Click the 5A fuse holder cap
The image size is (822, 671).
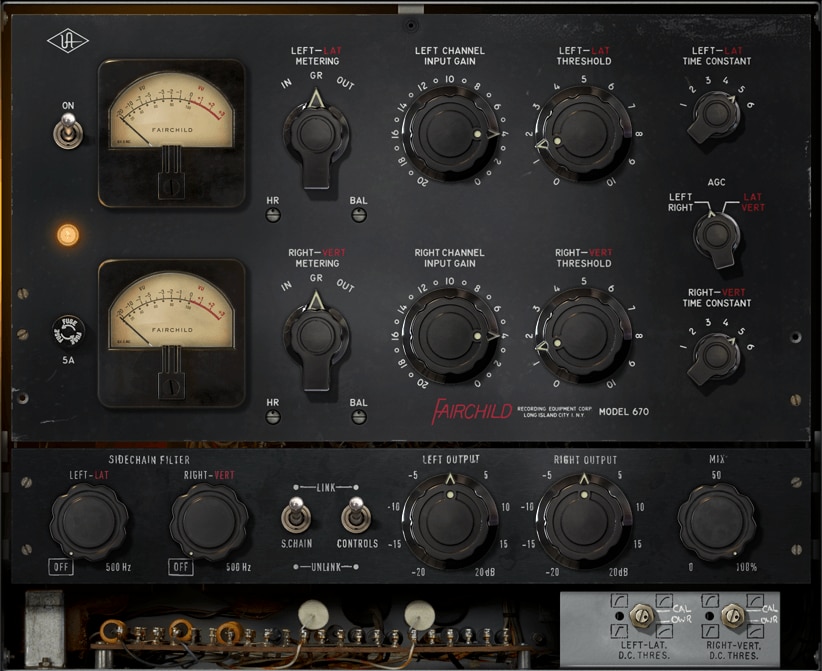[x=68, y=332]
